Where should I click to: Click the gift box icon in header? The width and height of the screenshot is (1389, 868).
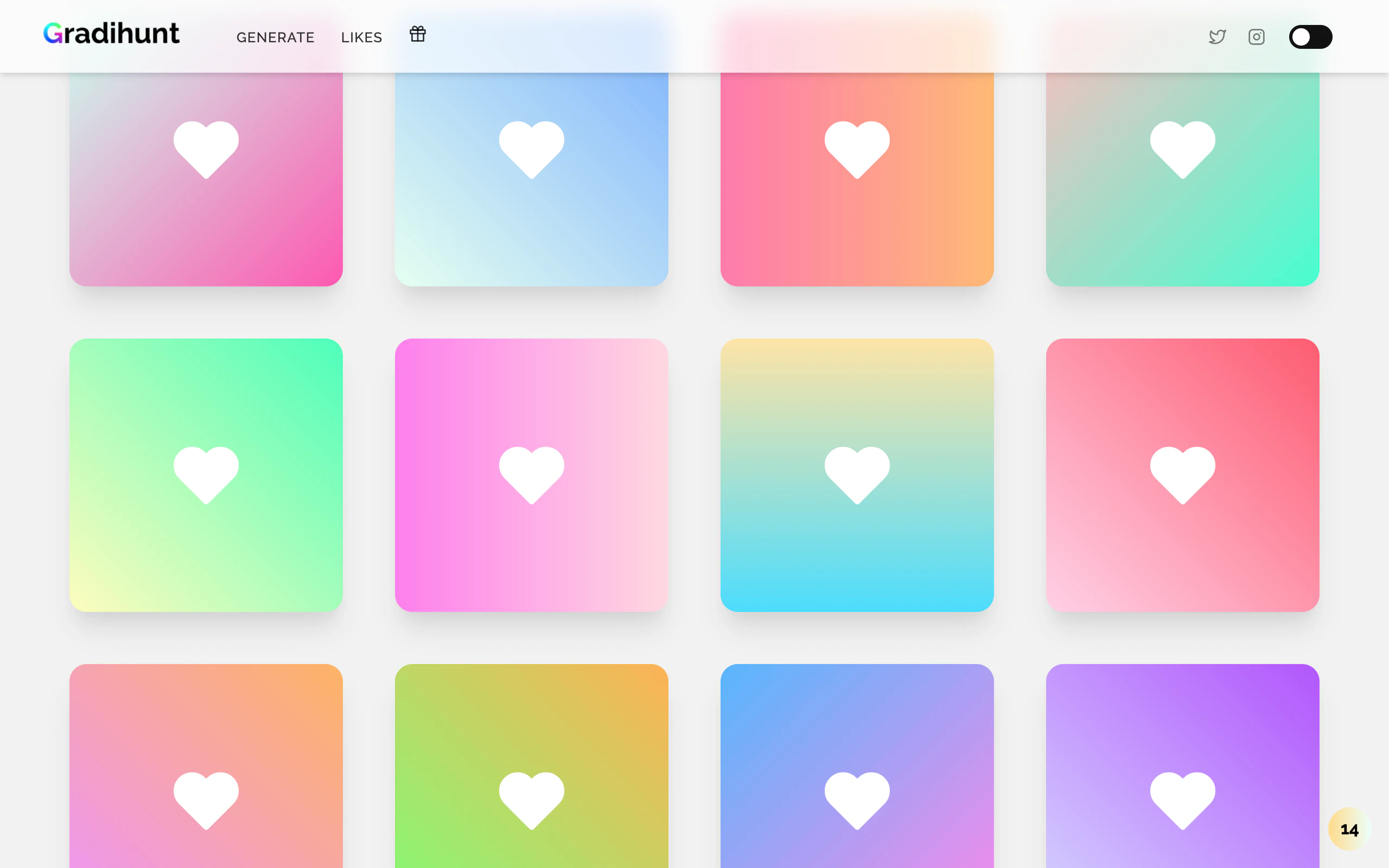coord(417,34)
